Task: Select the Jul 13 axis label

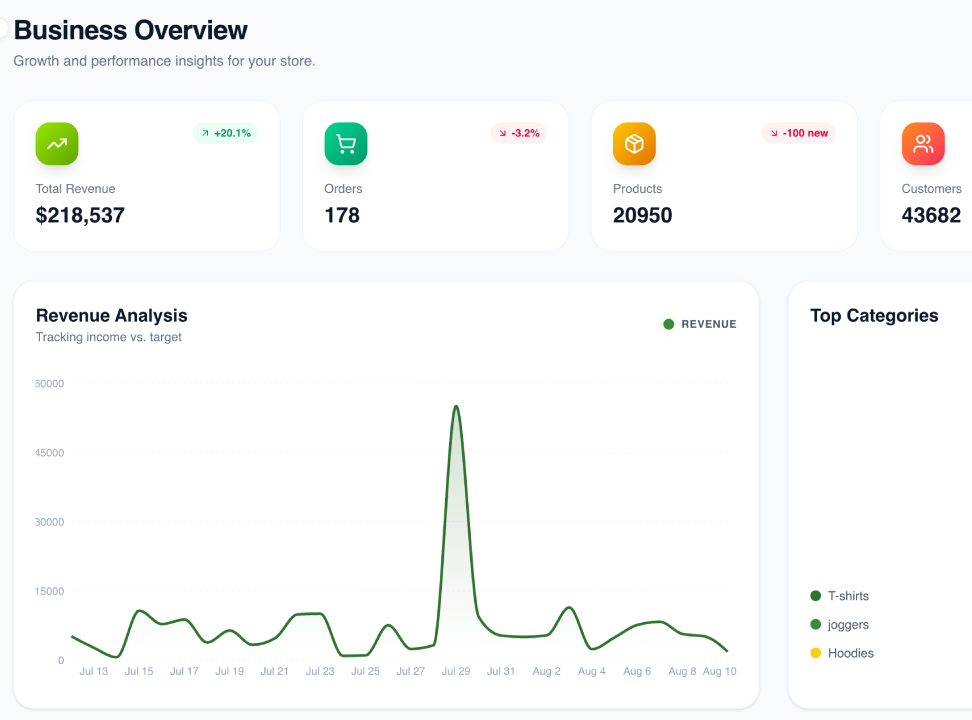Action: pyautogui.click(x=94, y=671)
